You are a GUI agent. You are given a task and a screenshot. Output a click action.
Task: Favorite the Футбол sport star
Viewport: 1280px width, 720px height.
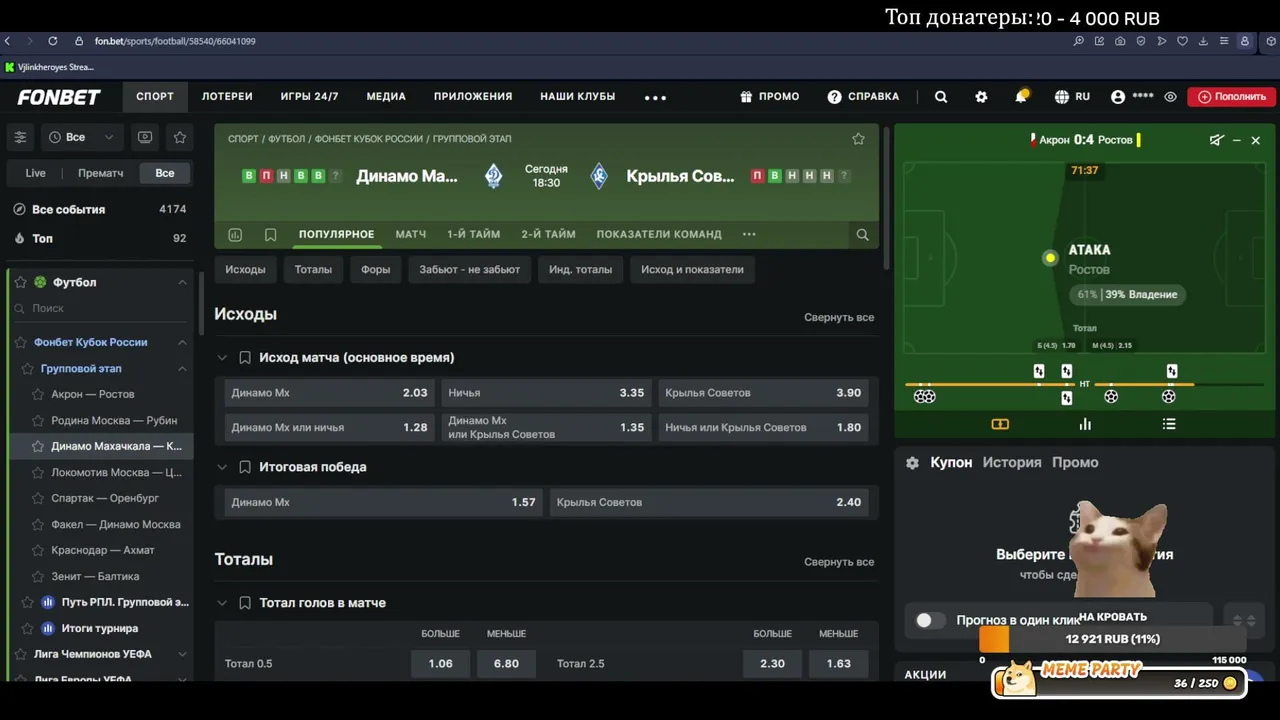[x=20, y=282]
